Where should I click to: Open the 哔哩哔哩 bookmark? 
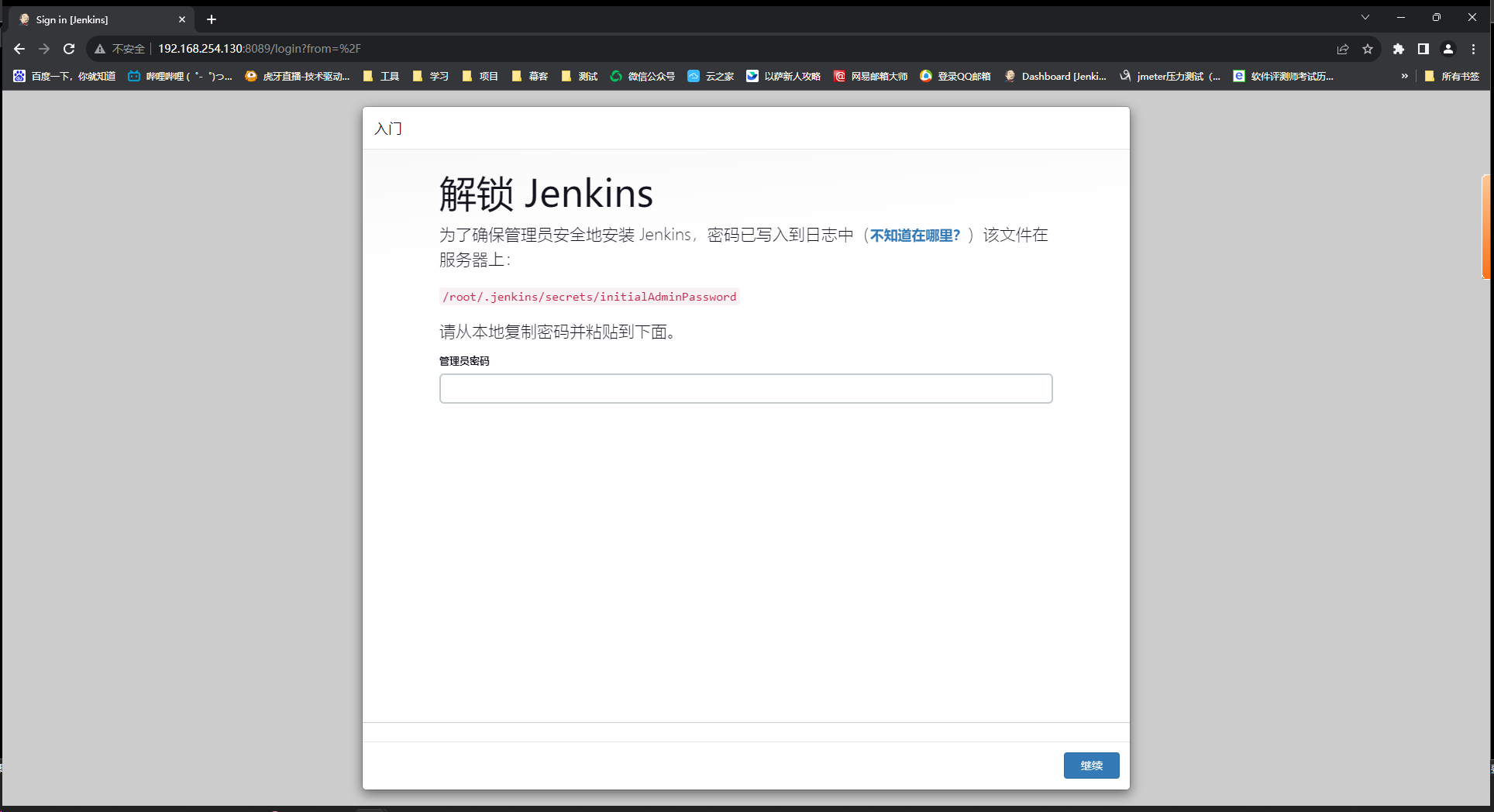point(180,76)
